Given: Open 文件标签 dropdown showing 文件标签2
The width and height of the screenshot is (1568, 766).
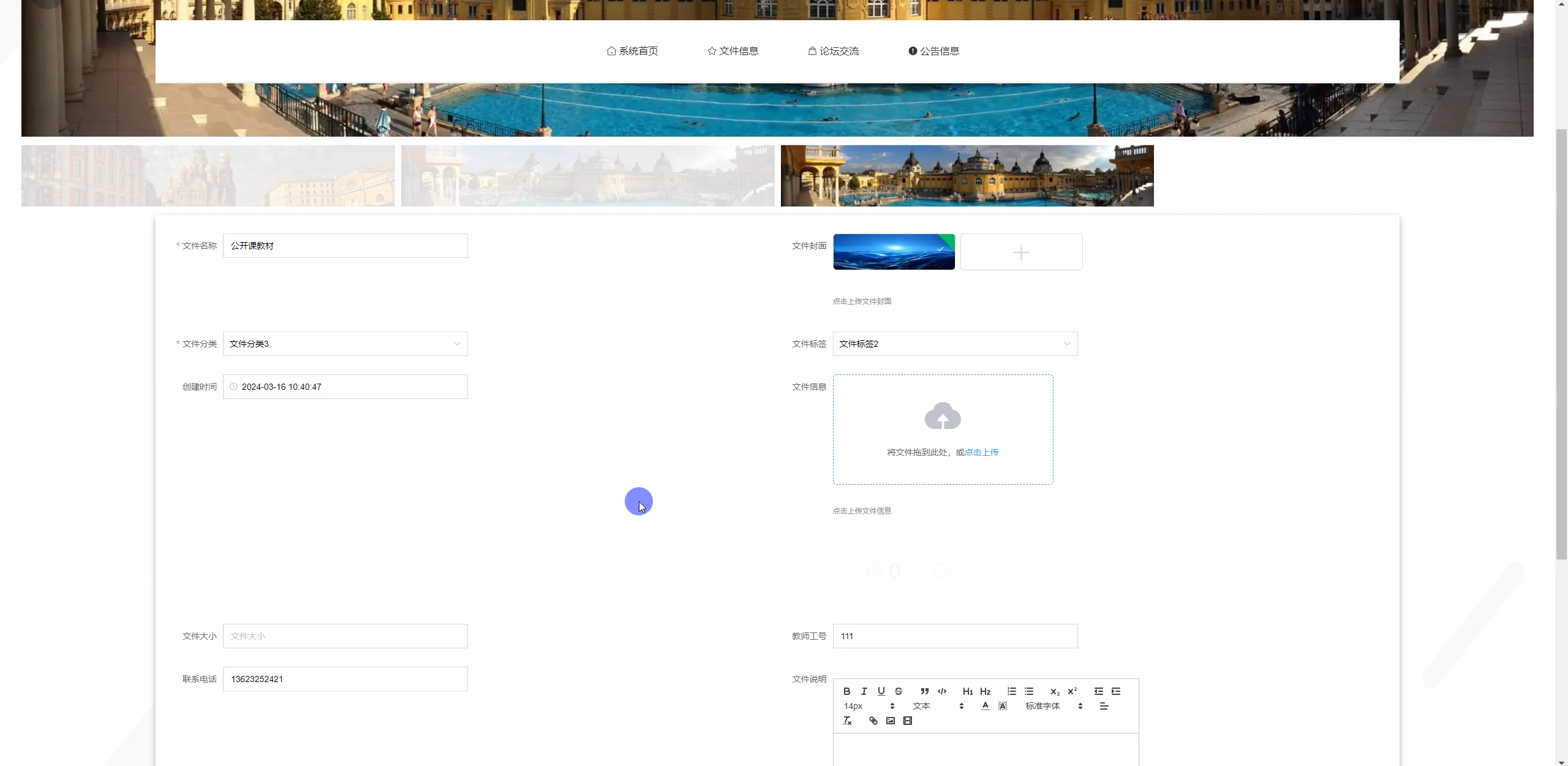Looking at the screenshot, I should click(954, 344).
